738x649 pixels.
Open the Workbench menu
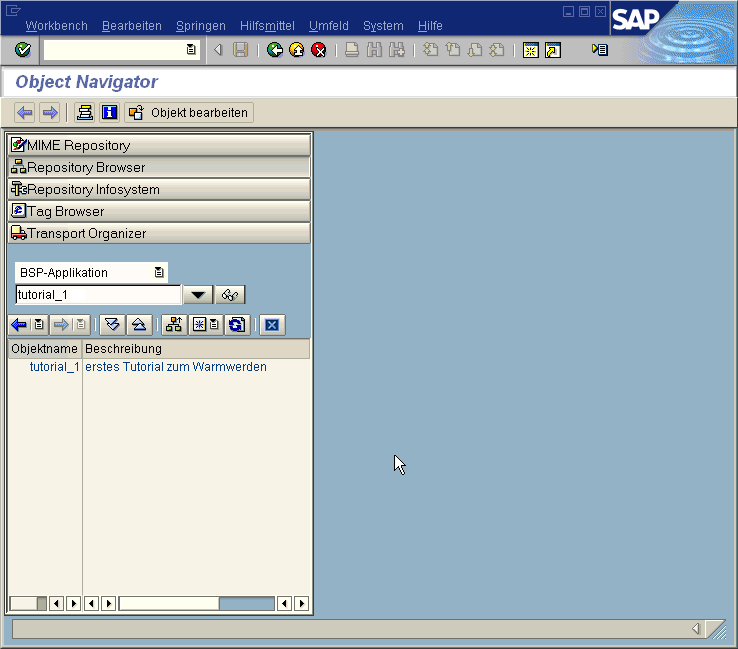(x=56, y=25)
